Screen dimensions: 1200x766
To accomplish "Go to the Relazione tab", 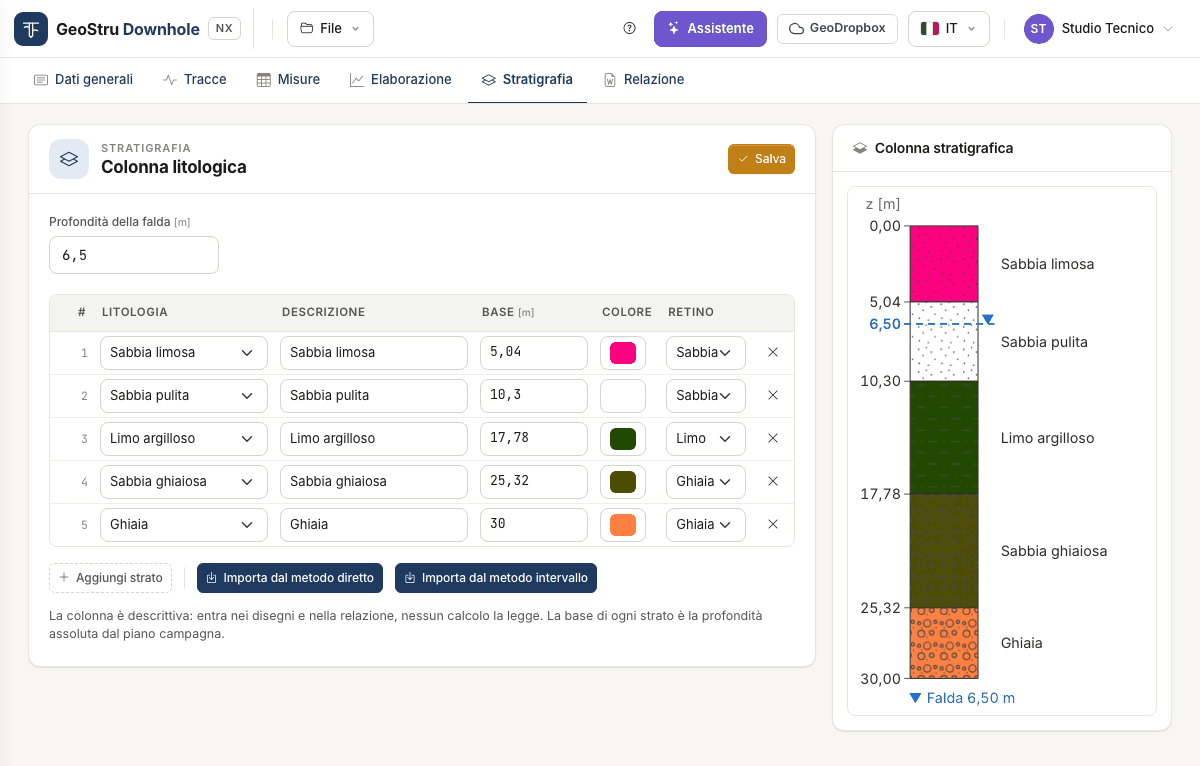I will pos(644,79).
